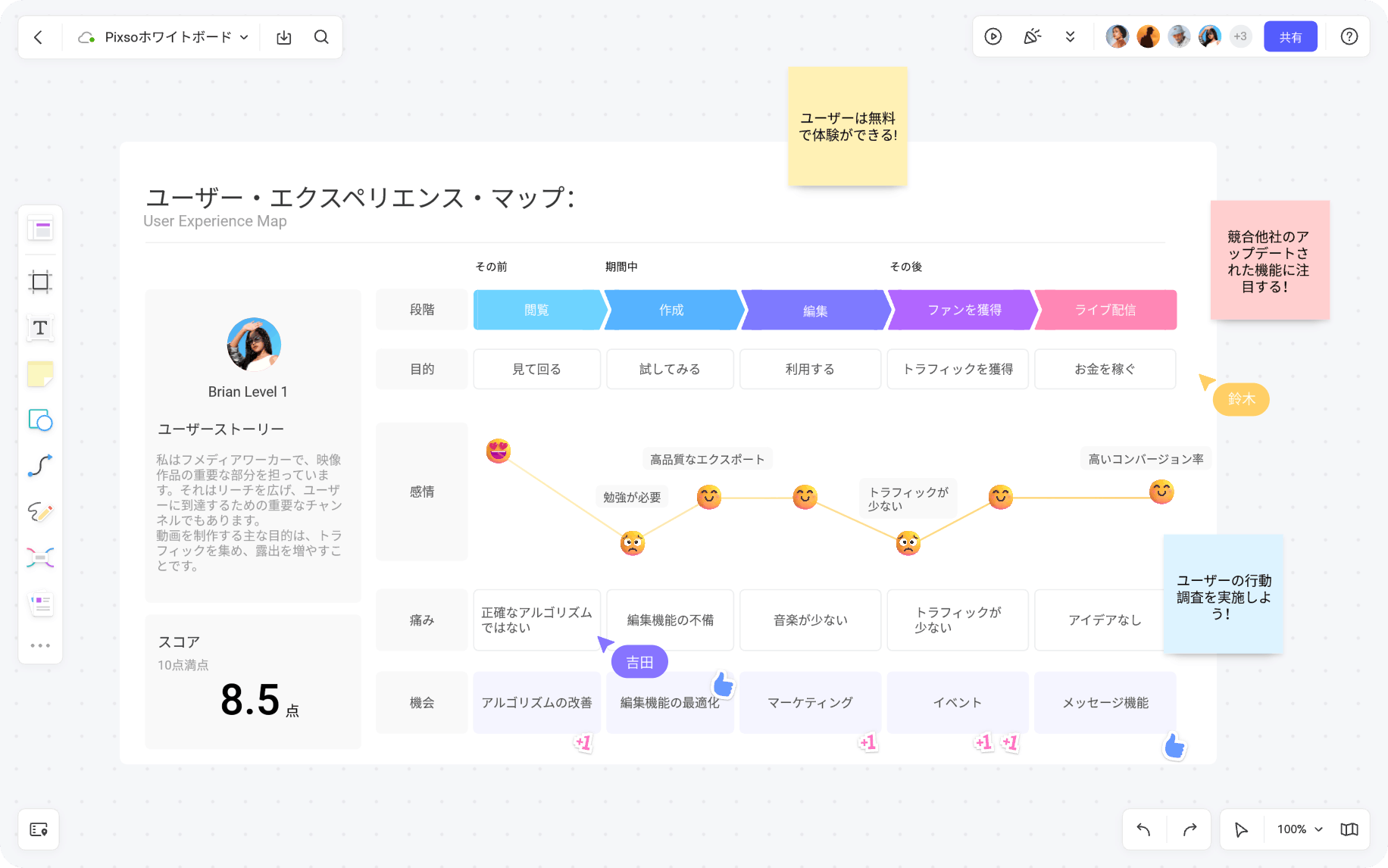
Task: Select the templates tool in sidebar
Action: pos(40,229)
